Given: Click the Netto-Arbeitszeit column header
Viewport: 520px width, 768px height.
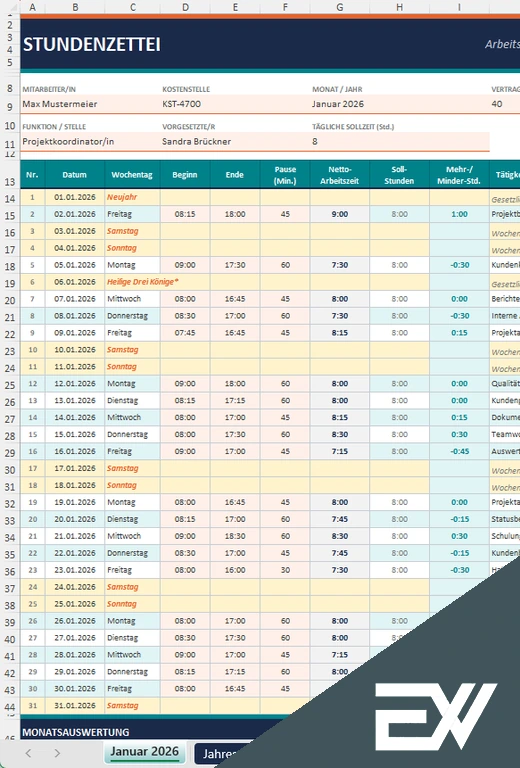Looking at the screenshot, I should (340, 175).
